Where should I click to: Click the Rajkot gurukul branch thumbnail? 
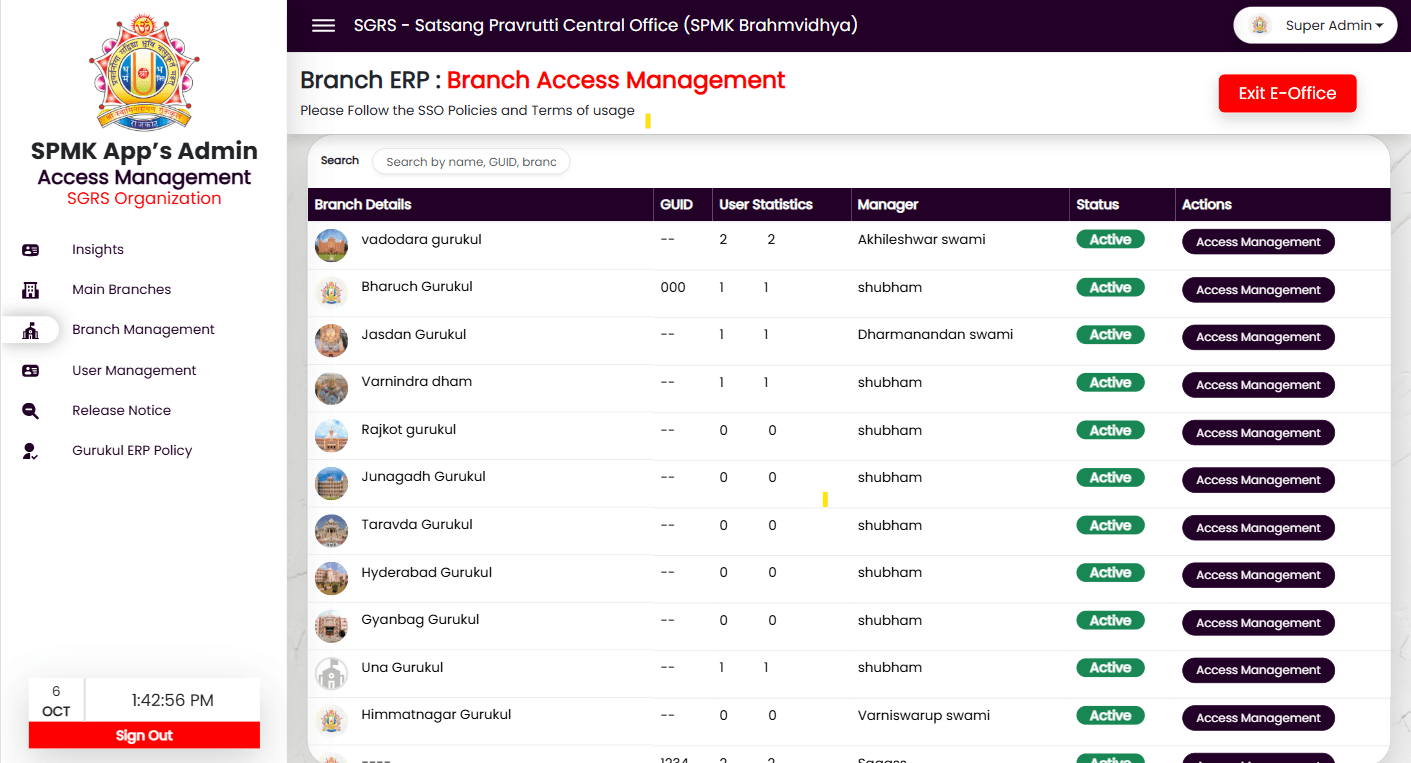331,435
